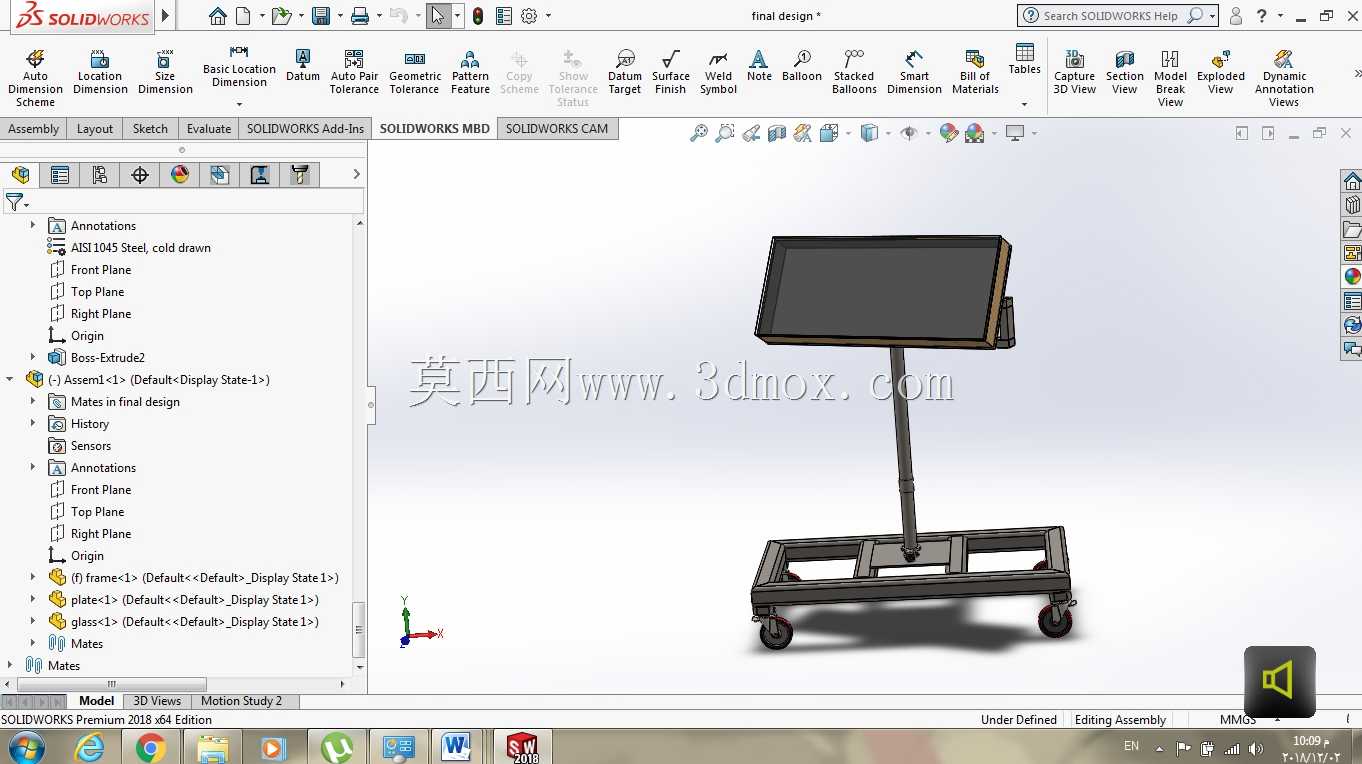Viewport: 1362px width, 764px height.
Task: Select the Sensors item in the tree
Action: point(80,446)
